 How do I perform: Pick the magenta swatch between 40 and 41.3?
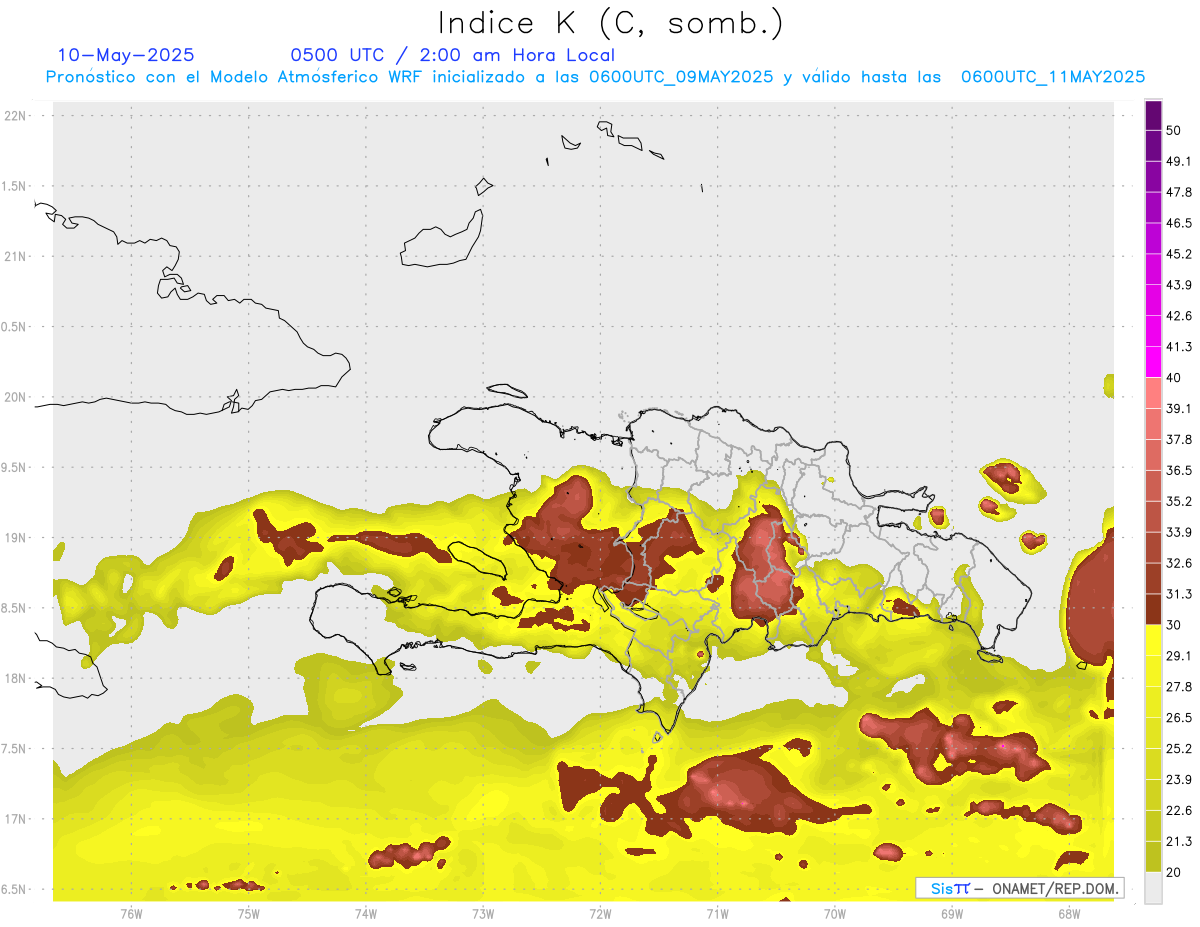[x=1153, y=362]
